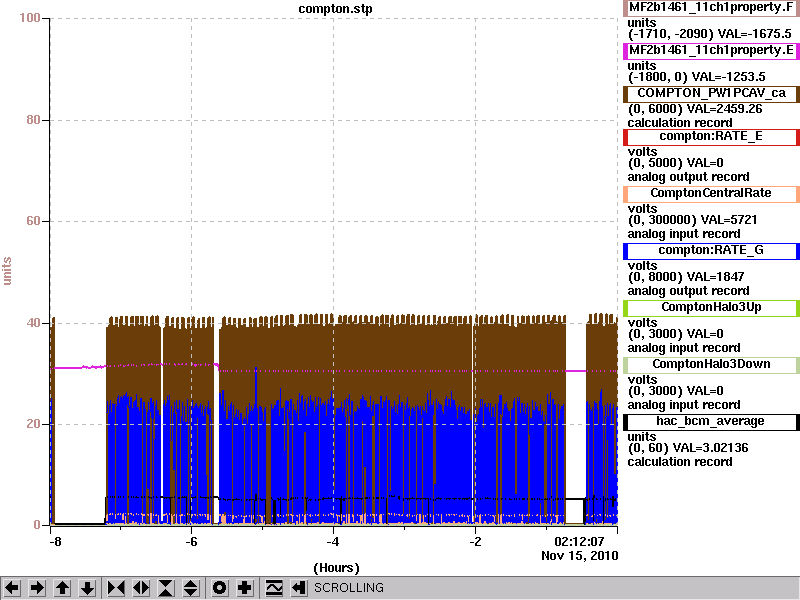
Task: Click the 80 tick label on y-axis
Action: click(x=33, y=120)
